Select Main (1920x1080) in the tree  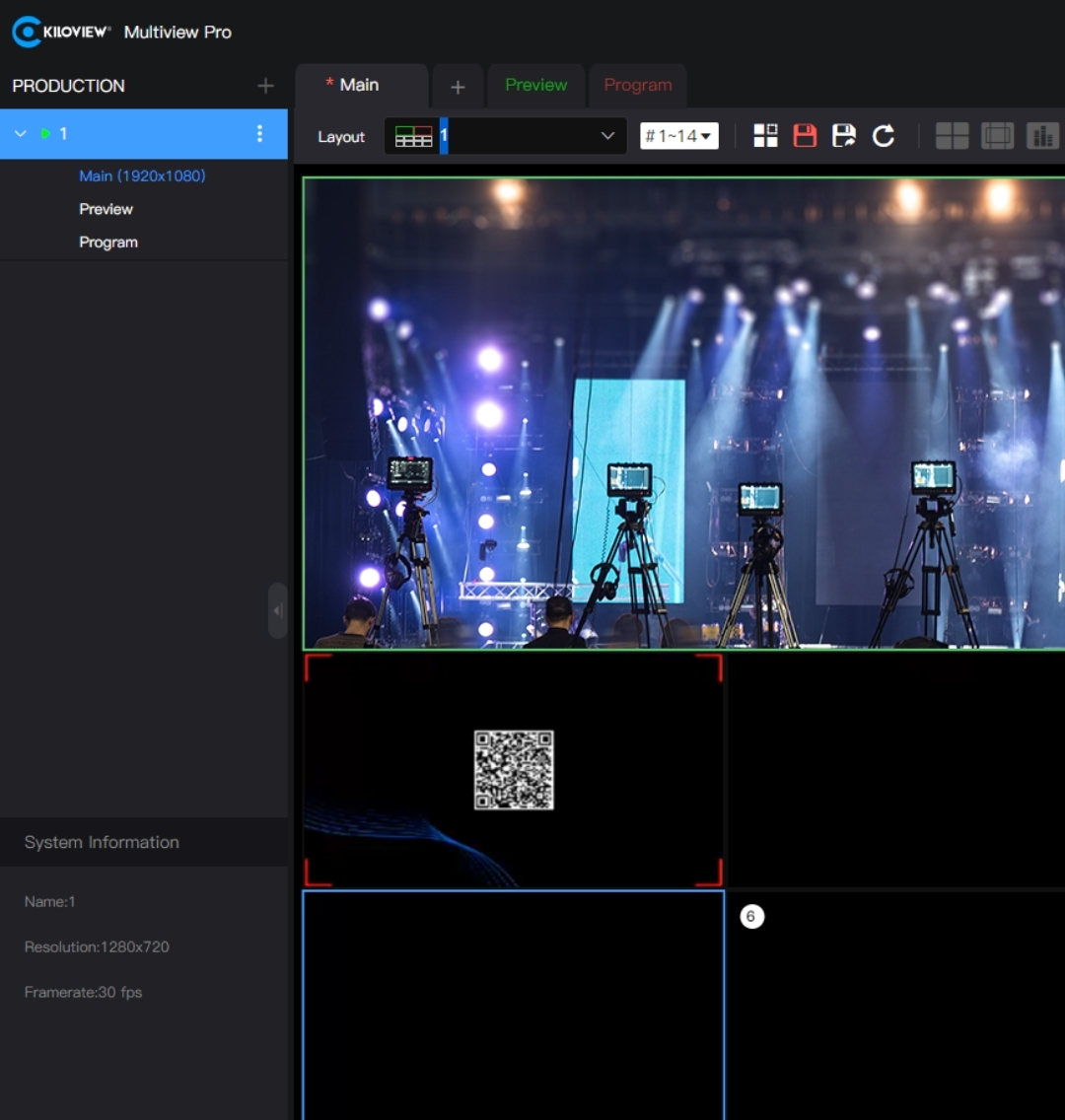pos(142,176)
